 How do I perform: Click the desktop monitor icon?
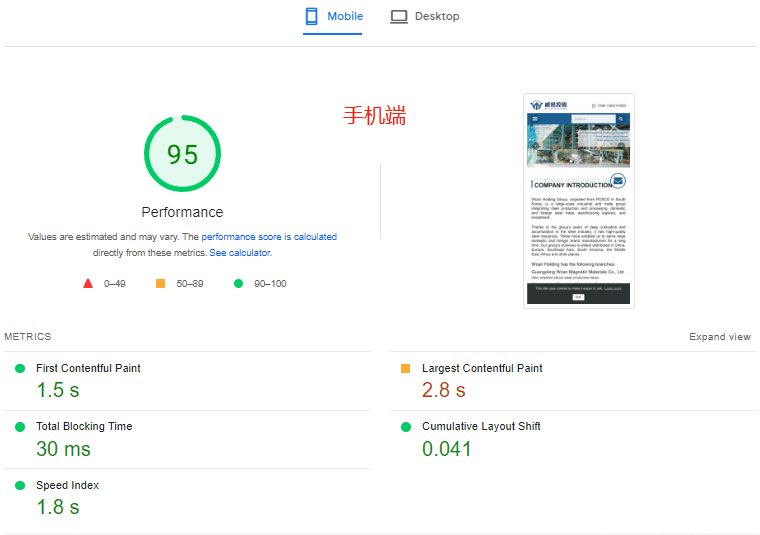pyautogui.click(x=399, y=17)
